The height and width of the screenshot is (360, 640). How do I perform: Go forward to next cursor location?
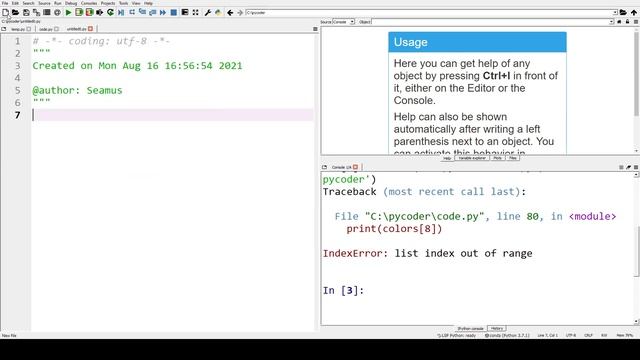[x=240, y=13]
